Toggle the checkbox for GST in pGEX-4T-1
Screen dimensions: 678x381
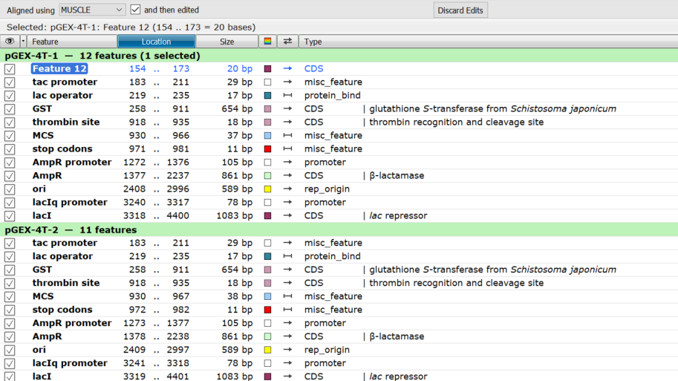pos(10,109)
